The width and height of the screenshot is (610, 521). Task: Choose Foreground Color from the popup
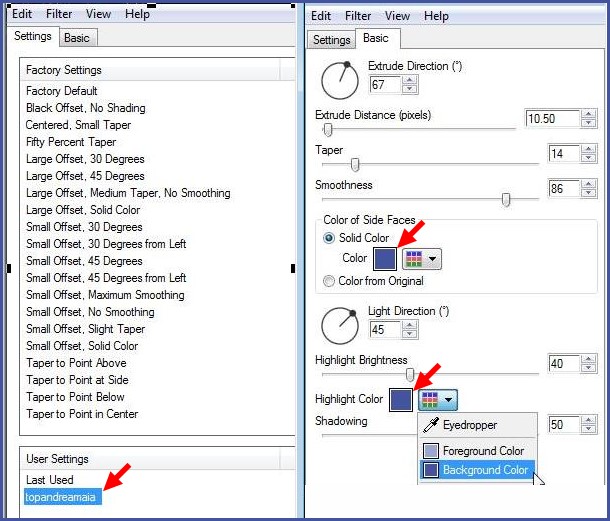[483, 451]
